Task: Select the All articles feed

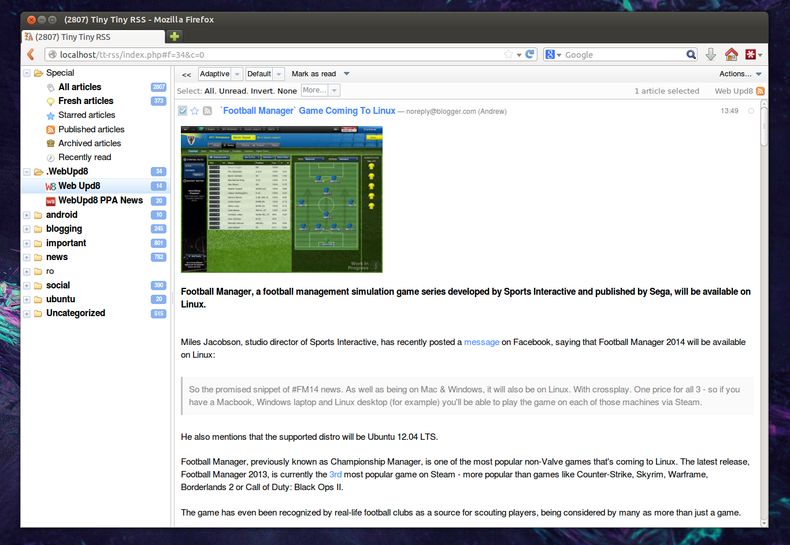Action: (x=80, y=87)
